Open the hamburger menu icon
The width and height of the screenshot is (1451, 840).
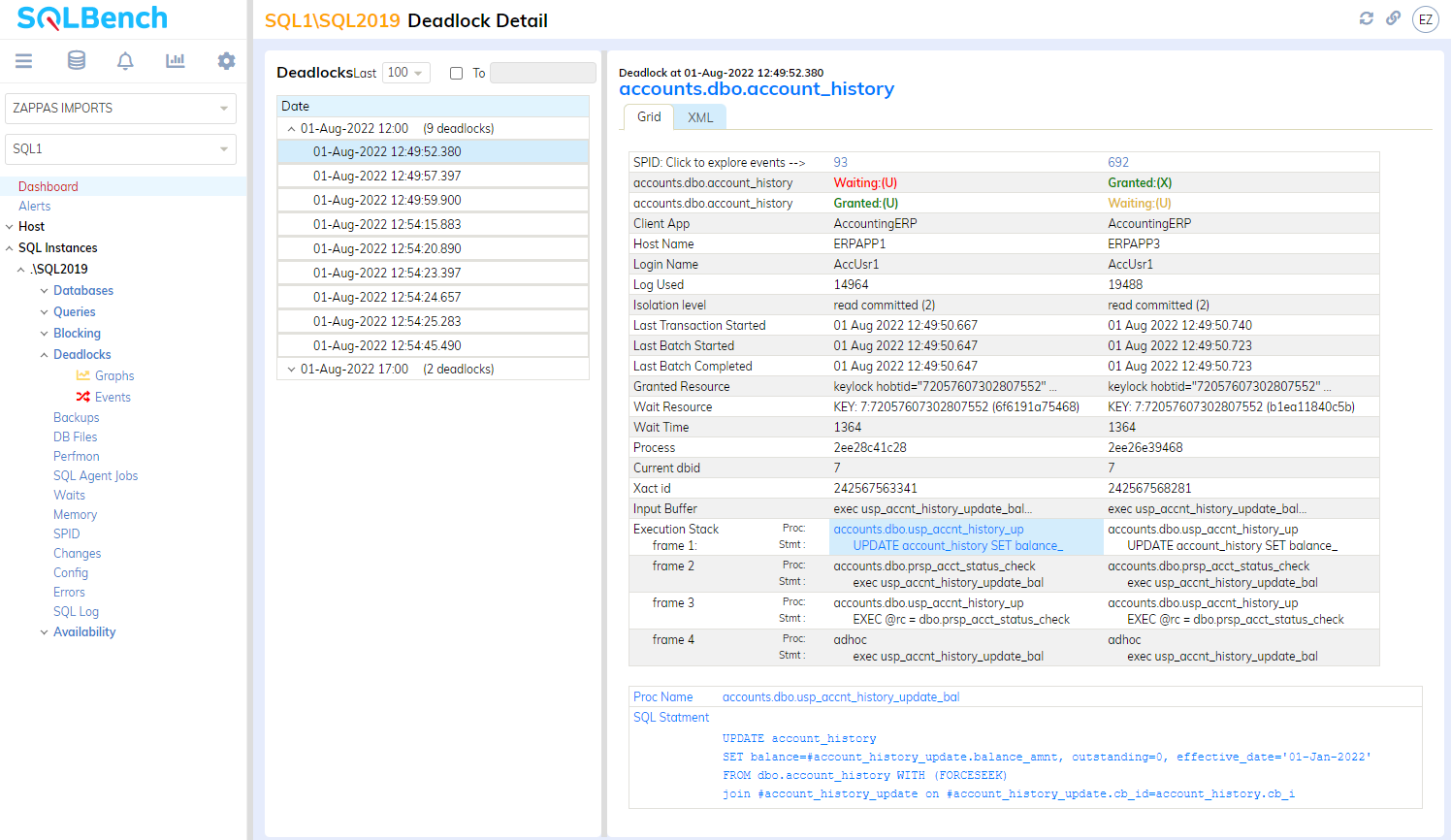(x=24, y=61)
